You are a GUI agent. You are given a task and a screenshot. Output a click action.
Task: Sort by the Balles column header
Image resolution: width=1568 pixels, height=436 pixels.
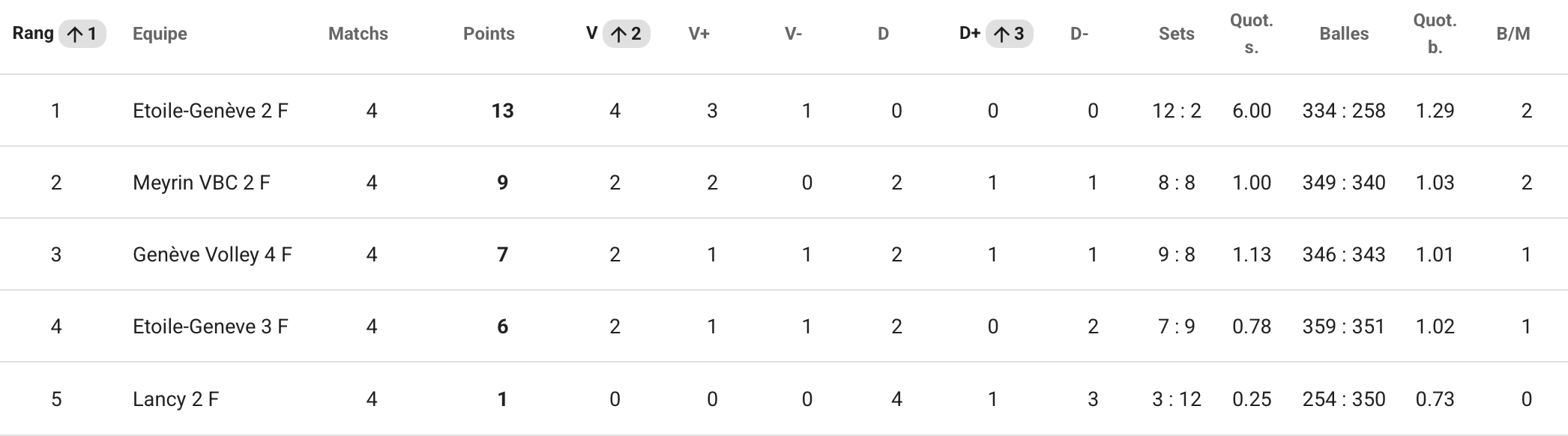point(1344,34)
